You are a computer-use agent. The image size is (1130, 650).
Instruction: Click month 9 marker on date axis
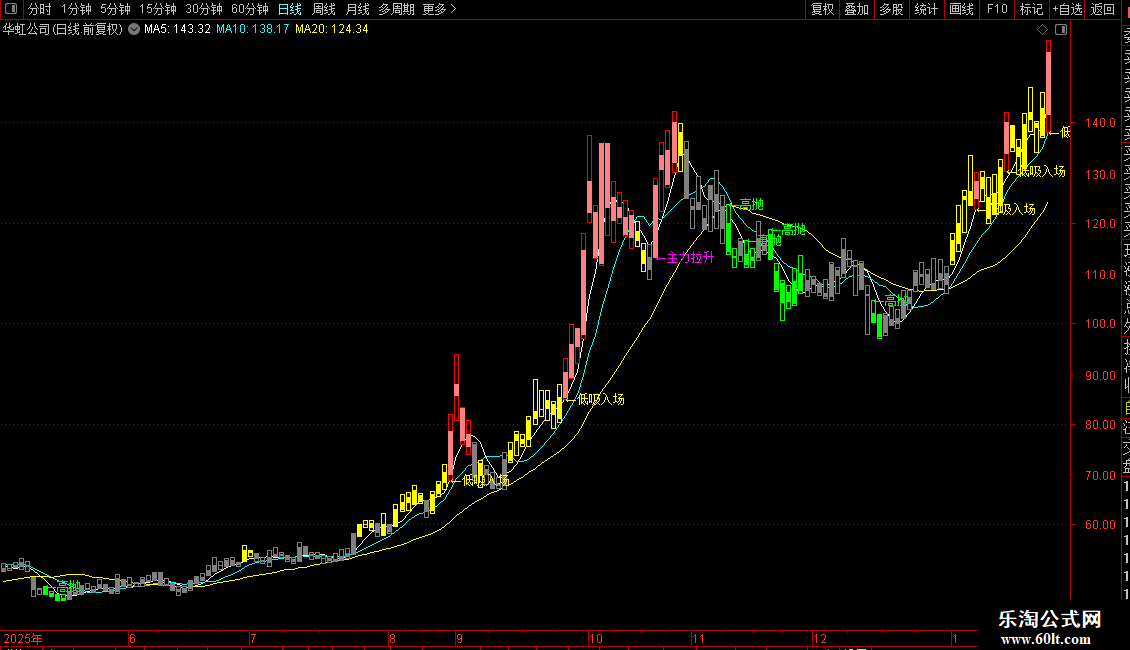point(459,638)
